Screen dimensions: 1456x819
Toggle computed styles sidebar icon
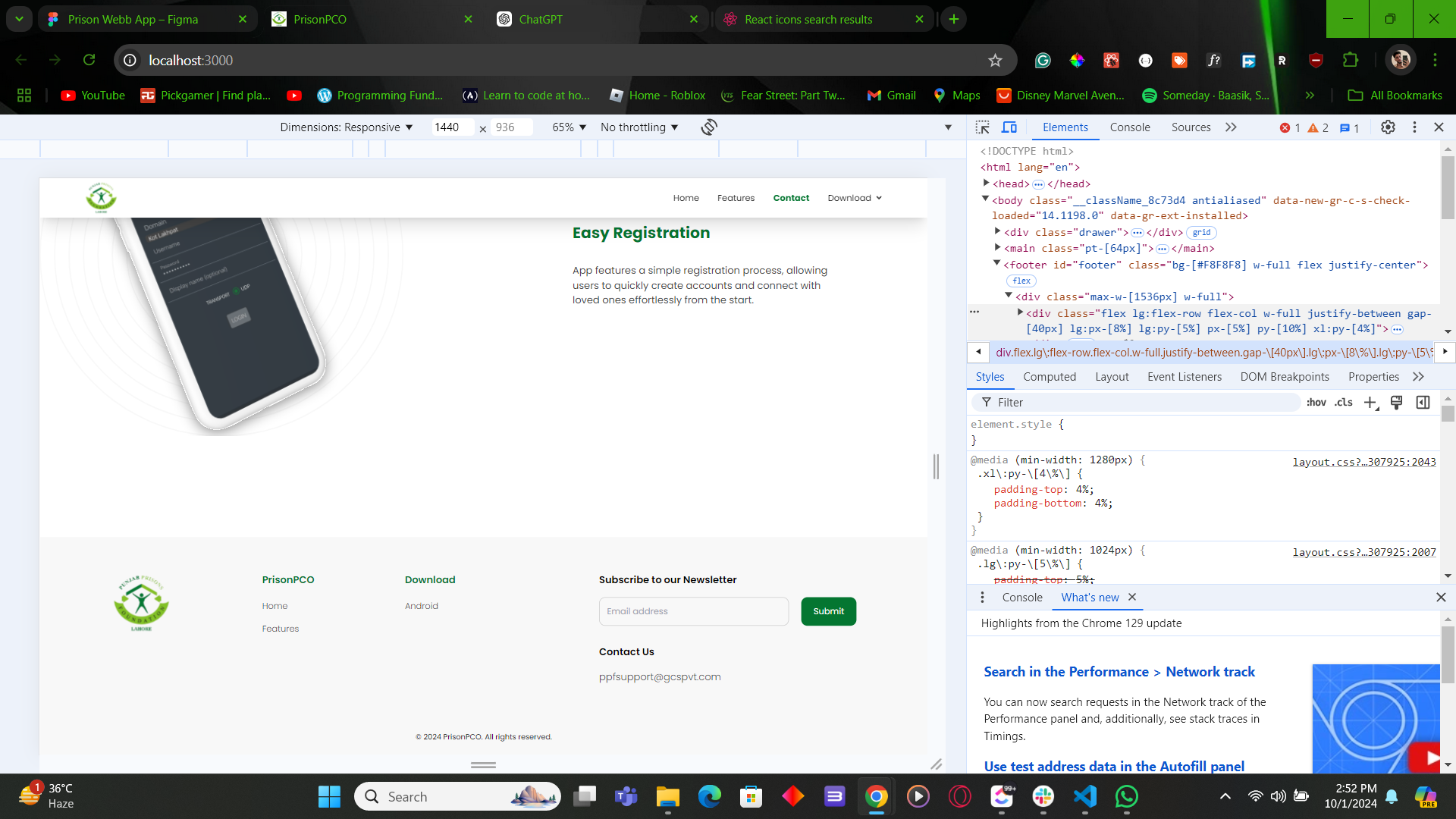[1423, 403]
